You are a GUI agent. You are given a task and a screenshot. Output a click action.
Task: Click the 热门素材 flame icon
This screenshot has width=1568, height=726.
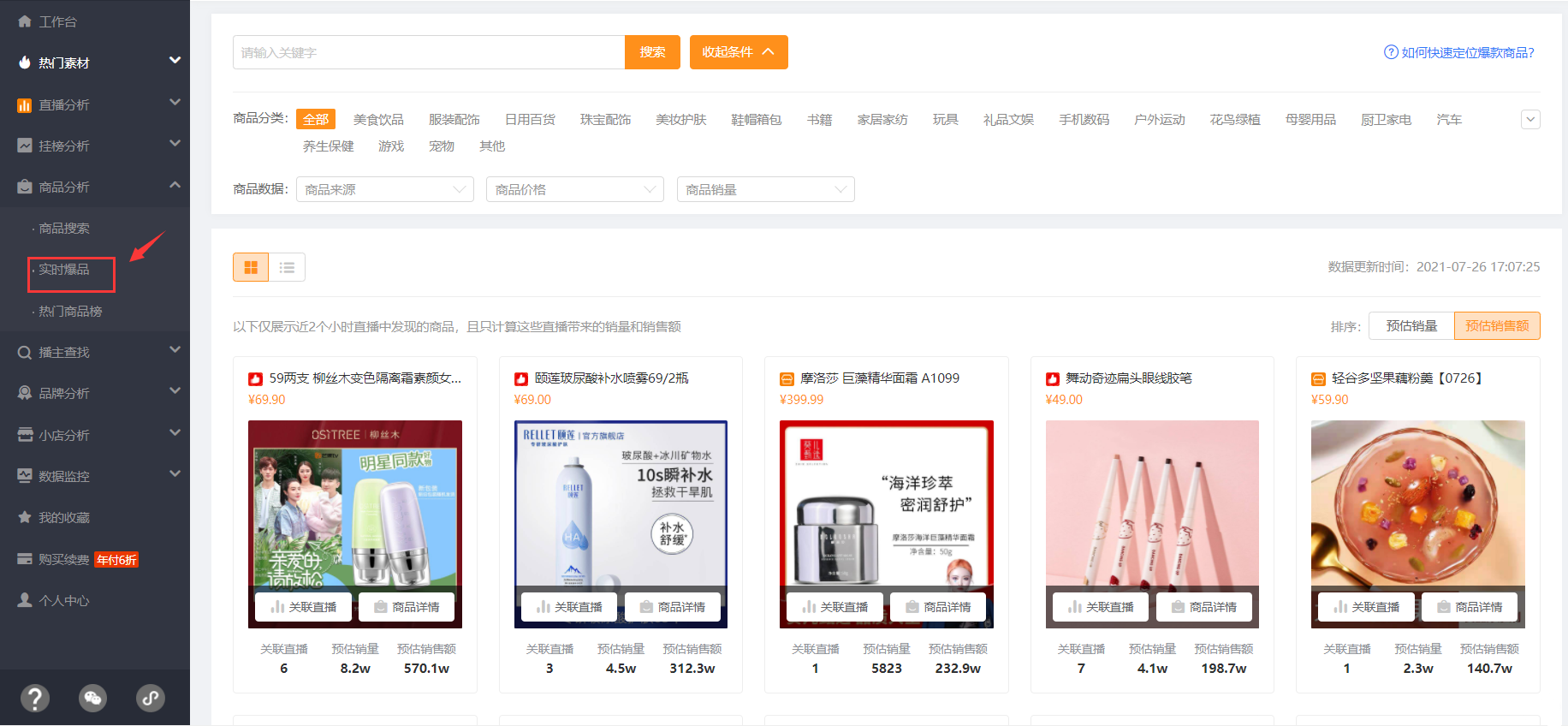click(25, 62)
